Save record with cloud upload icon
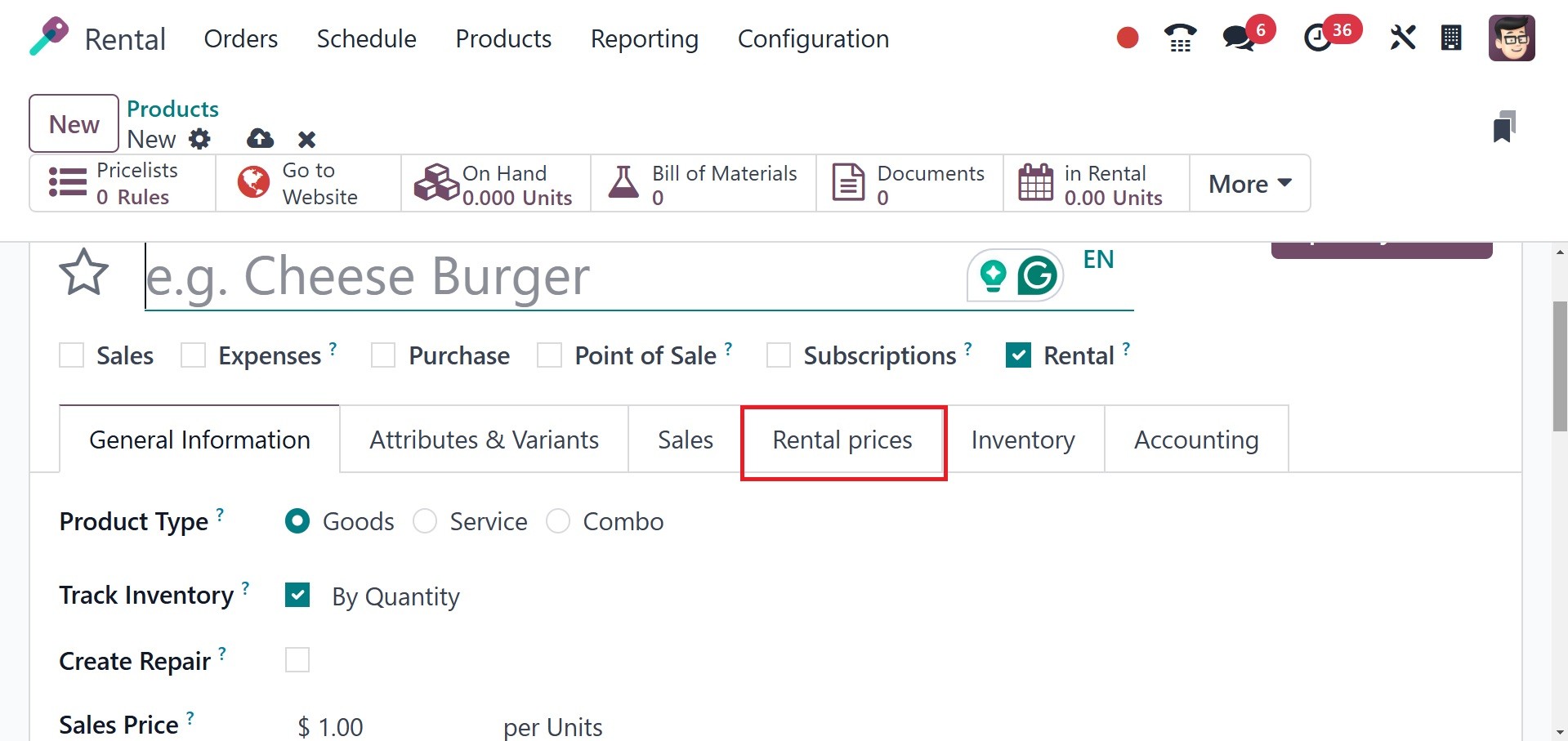The image size is (1568, 741). pos(260,139)
